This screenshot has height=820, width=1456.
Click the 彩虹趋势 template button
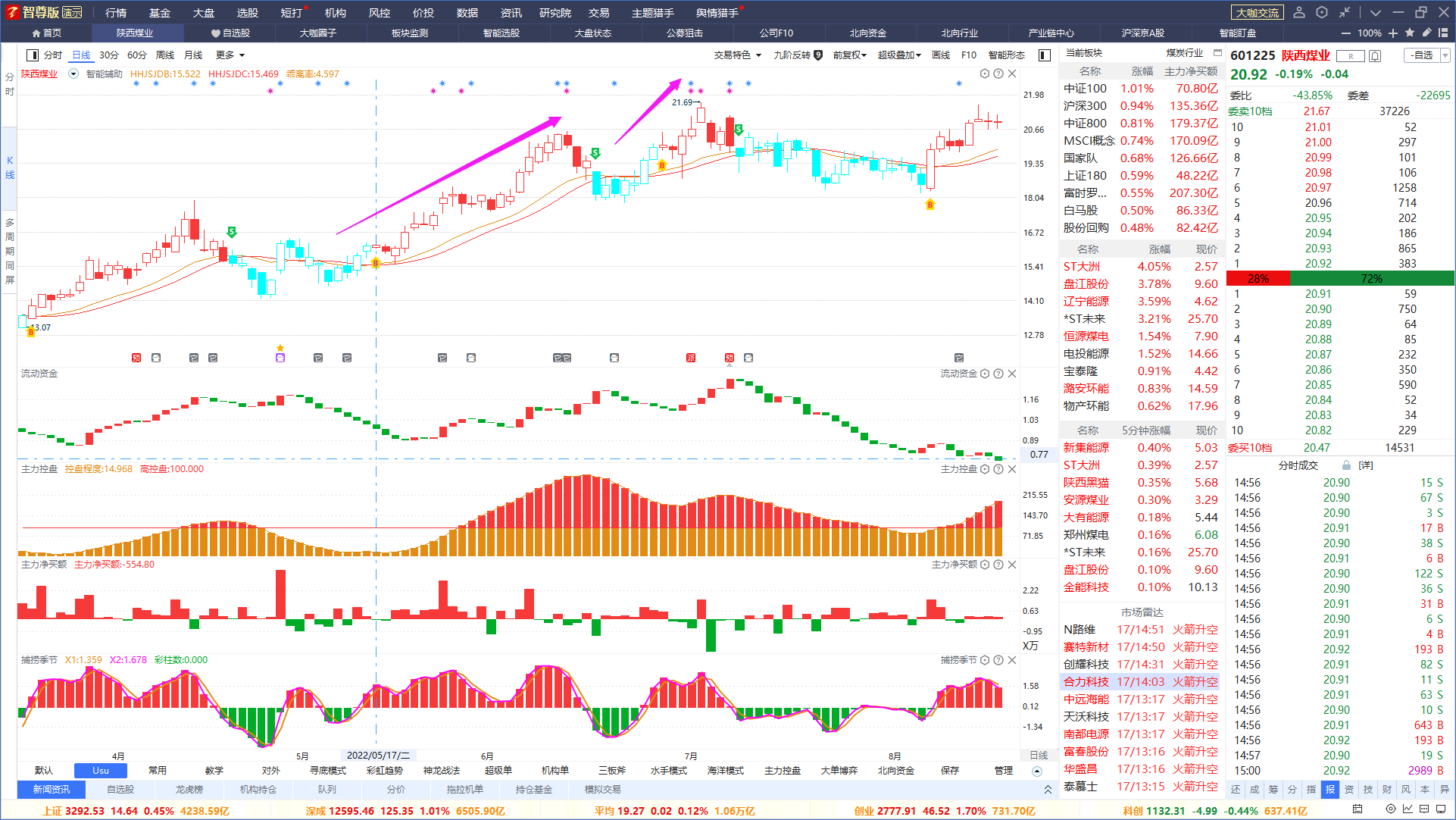(x=385, y=771)
